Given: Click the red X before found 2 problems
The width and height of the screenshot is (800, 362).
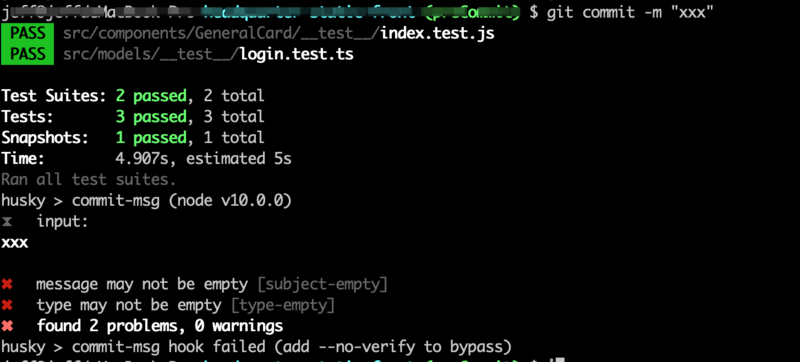Looking at the screenshot, I should coord(7,326).
